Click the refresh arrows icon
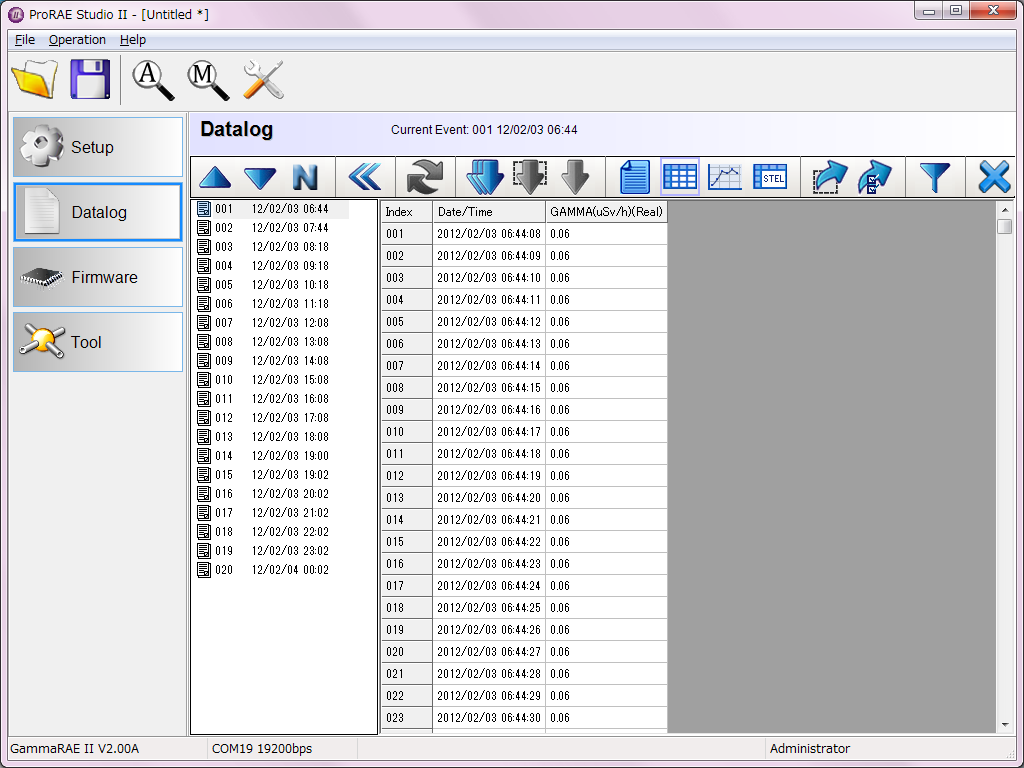Image resolution: width=1024 pixels, height=768 pixels. (424, 176)
